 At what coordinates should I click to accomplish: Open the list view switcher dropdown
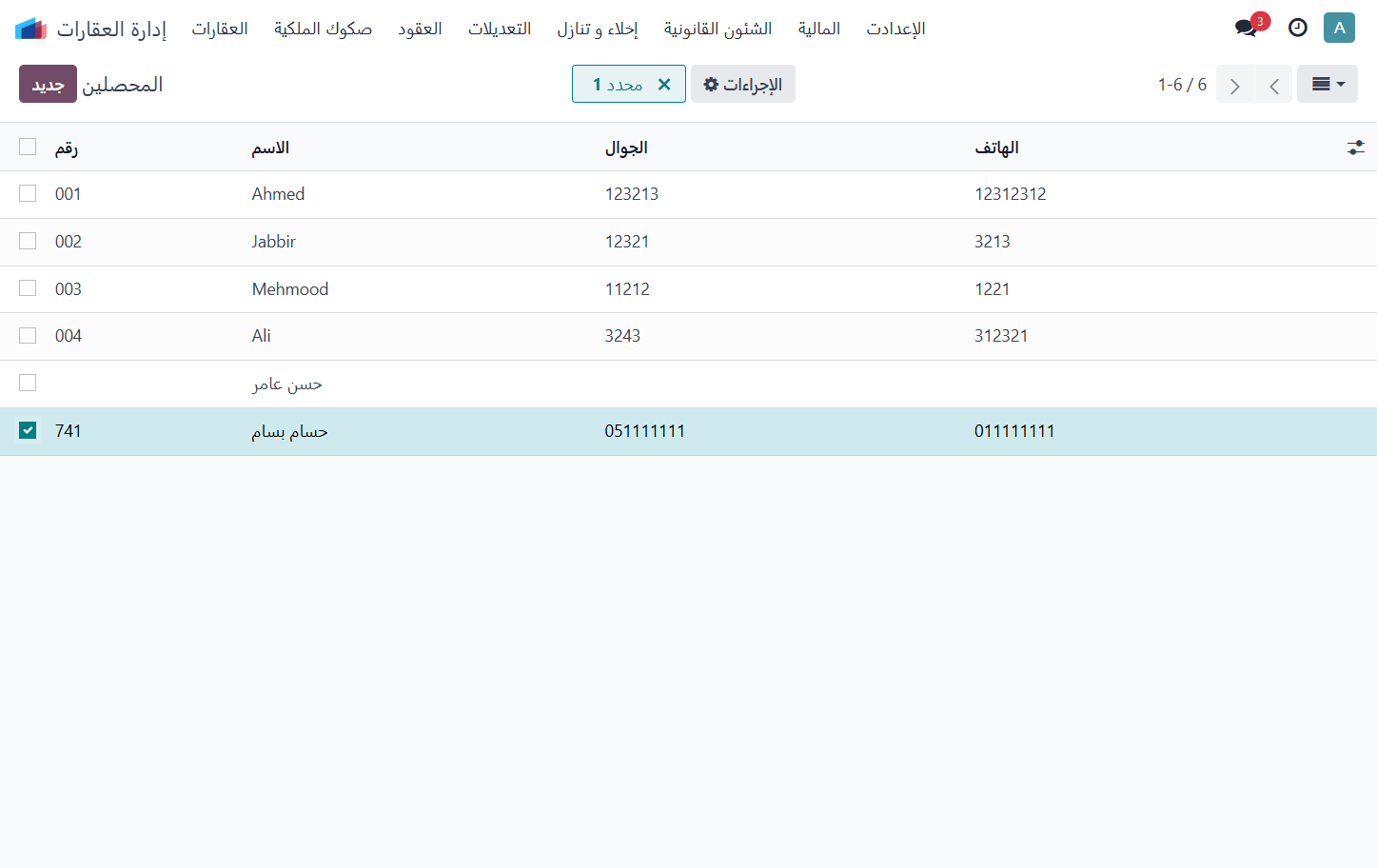1328,84
